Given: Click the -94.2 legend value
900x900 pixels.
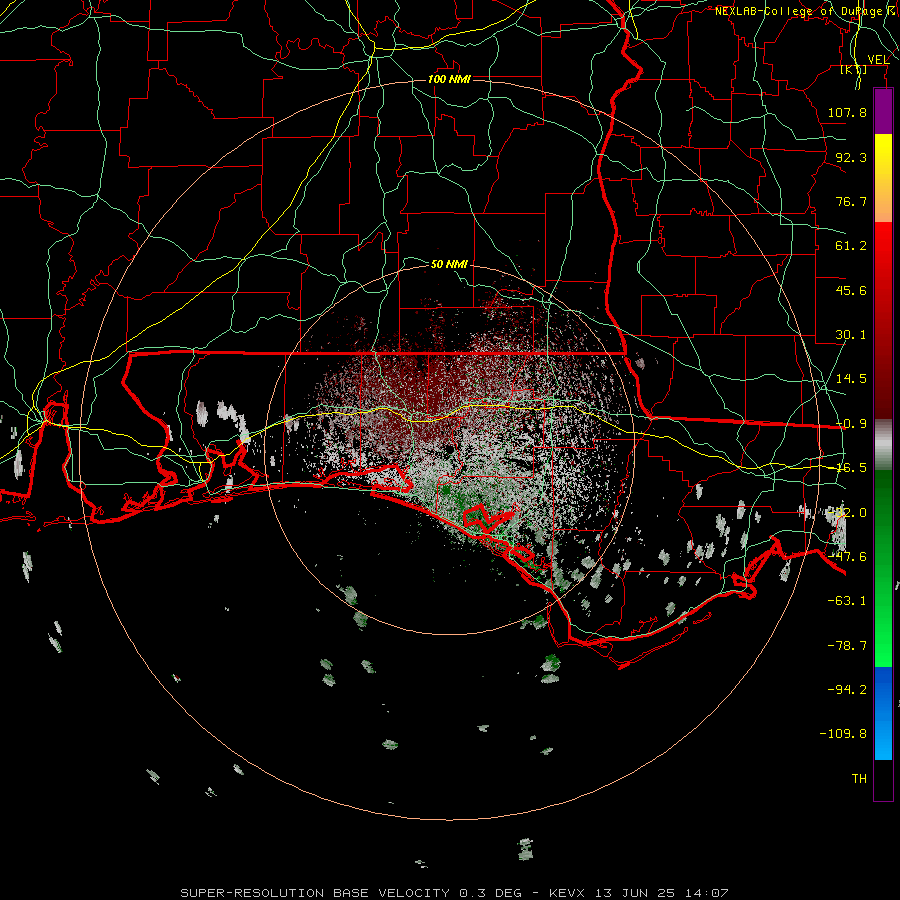Looking at the screenshot, I should (x=847, y=689).
